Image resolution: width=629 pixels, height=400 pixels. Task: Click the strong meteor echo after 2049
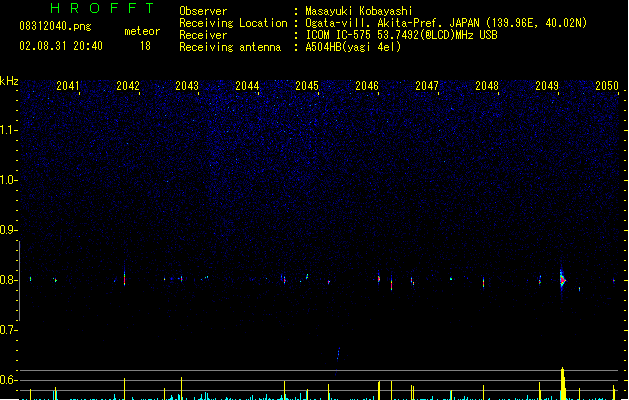(562, 280)
